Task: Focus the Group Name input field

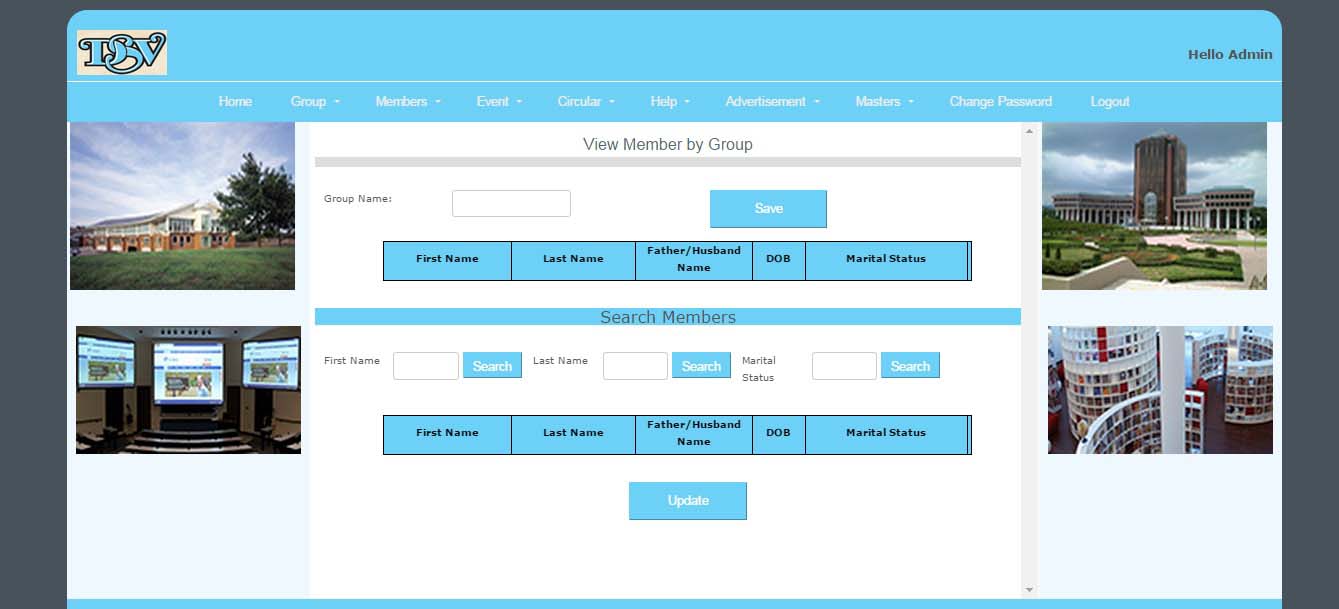Action: tap(511, 204)
